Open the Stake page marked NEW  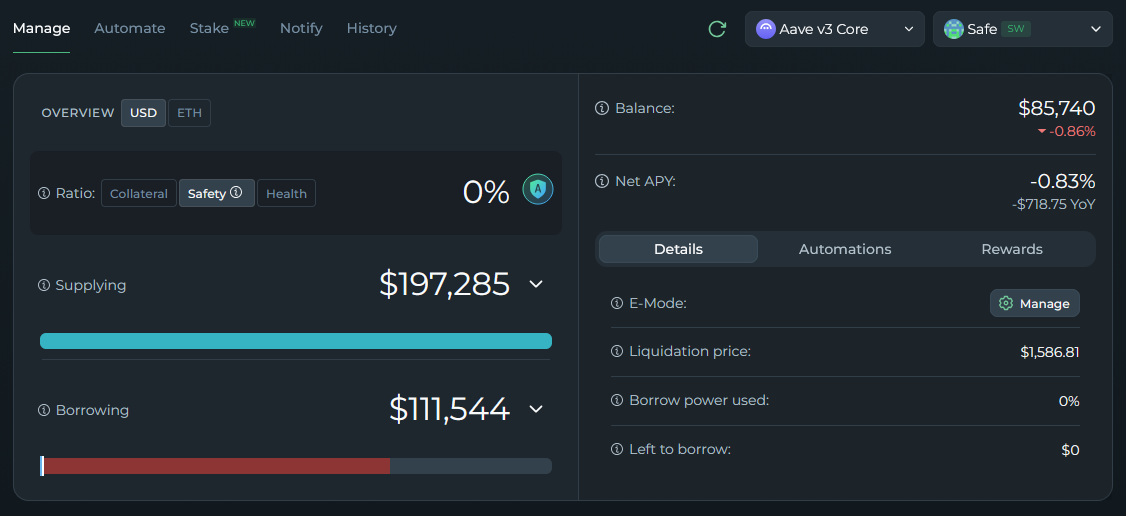209,28
